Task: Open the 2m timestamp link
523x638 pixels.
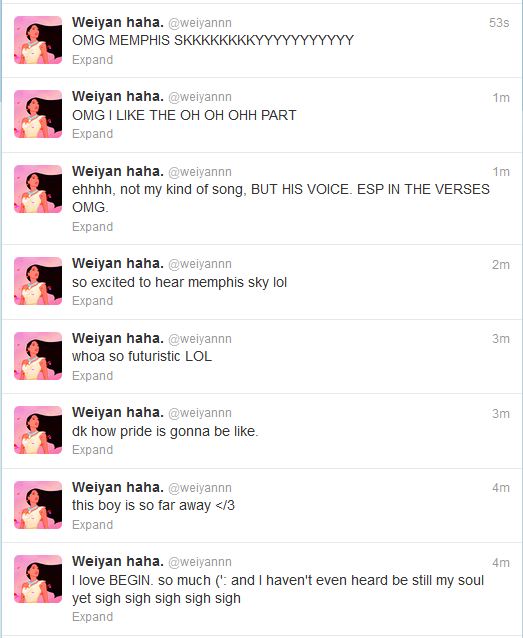Action: point(501,264)
